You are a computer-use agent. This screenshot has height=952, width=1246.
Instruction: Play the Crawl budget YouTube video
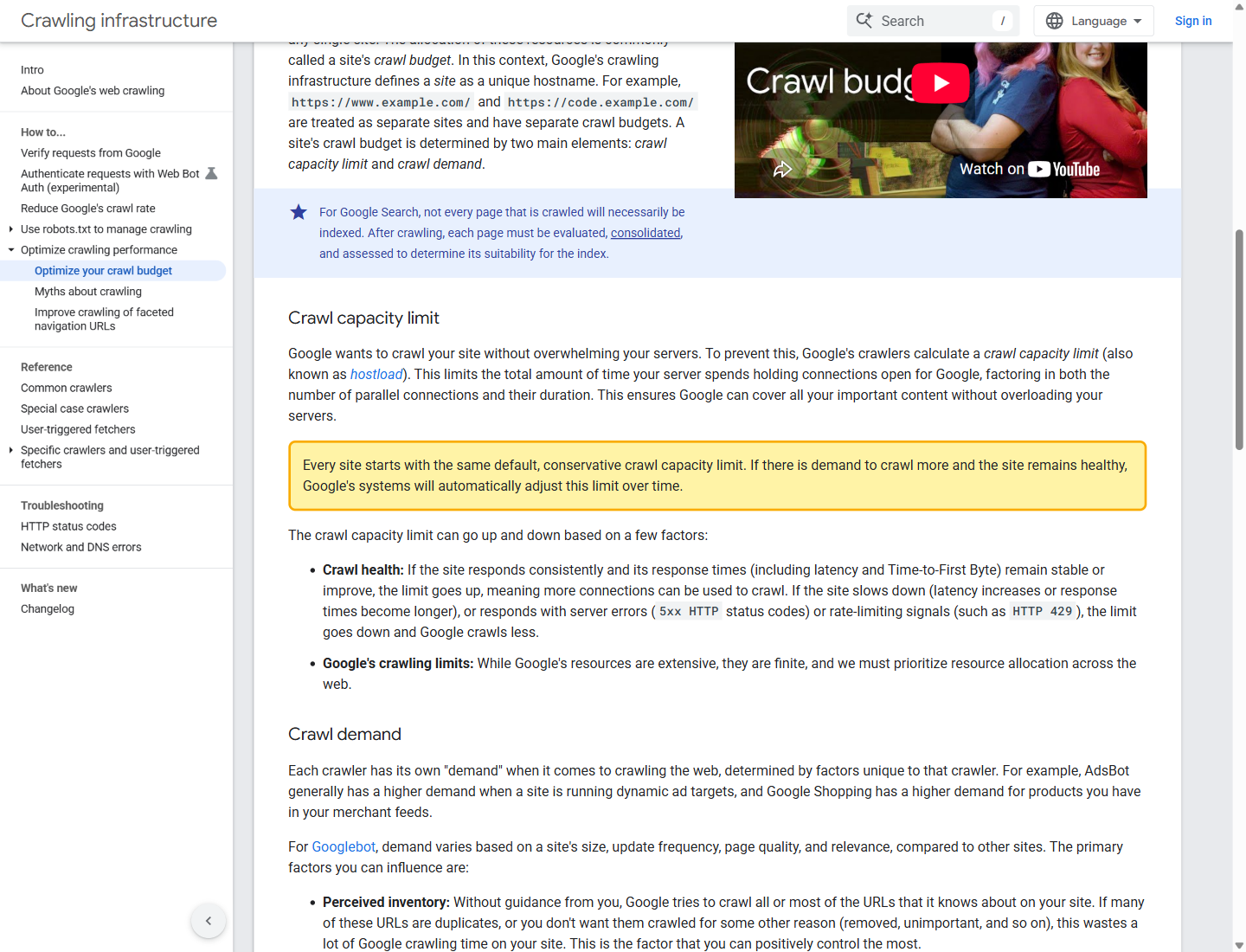click(x=941, y=83)
